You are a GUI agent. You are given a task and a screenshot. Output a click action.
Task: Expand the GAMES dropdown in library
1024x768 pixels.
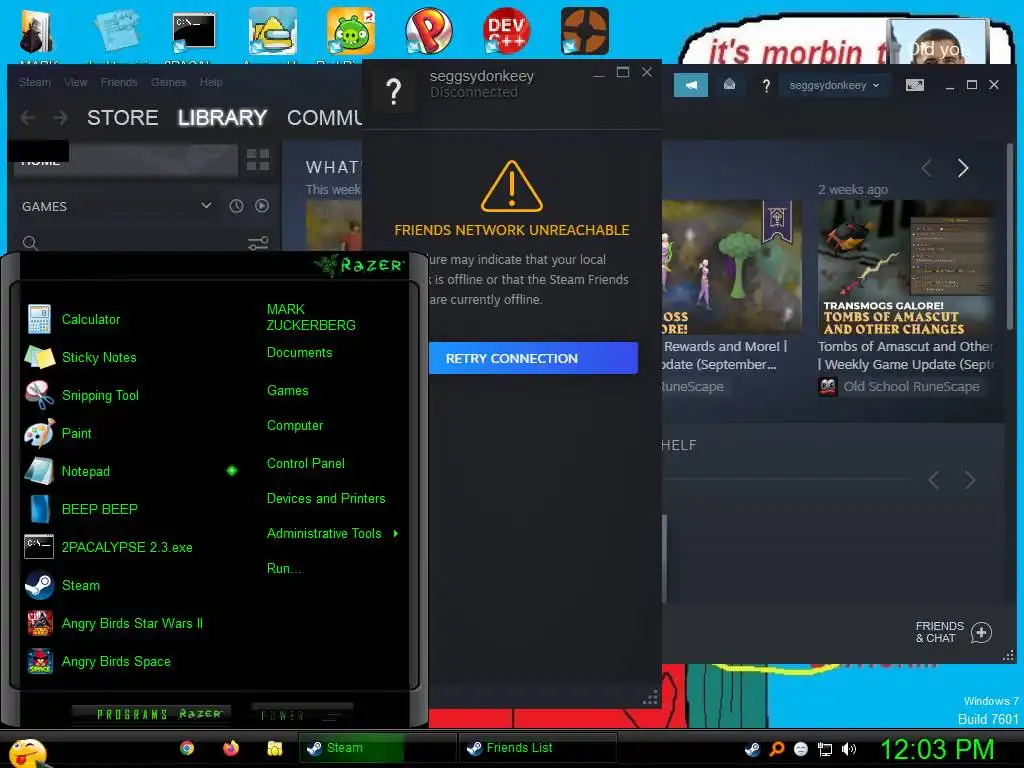click(x=206, y=206)
